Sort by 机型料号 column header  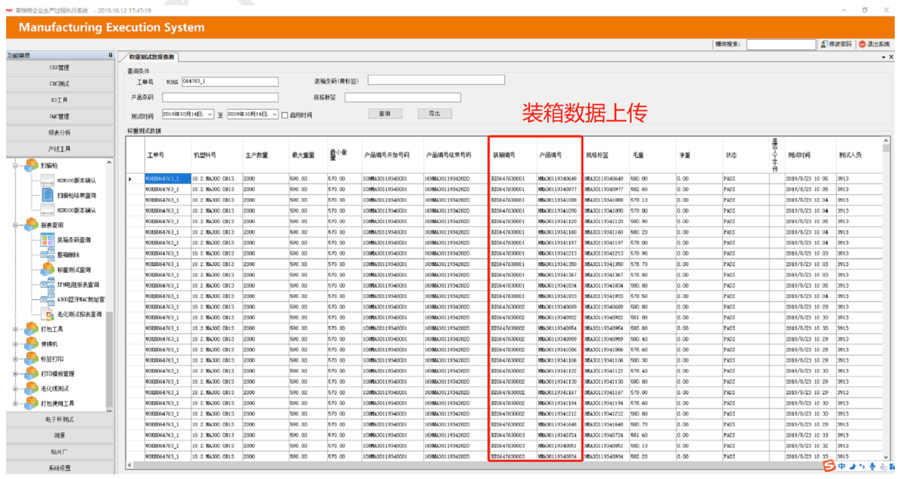point(216,155)
